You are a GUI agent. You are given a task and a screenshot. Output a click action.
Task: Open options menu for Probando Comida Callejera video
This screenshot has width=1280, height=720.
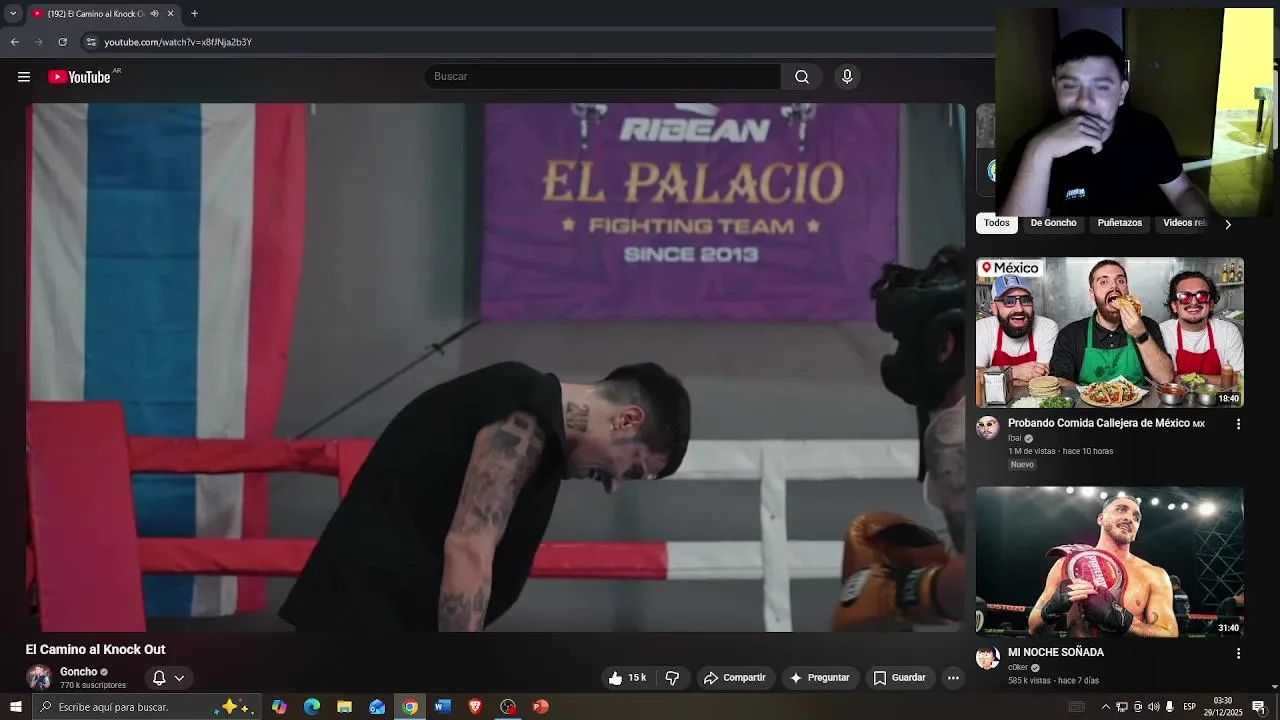pyautogui.click(x=1238, y=424)
